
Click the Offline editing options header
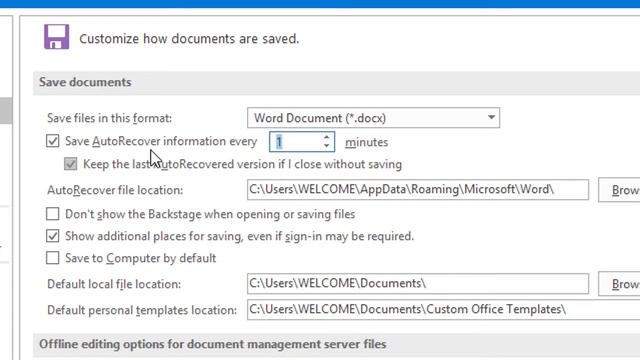point(336,344)
